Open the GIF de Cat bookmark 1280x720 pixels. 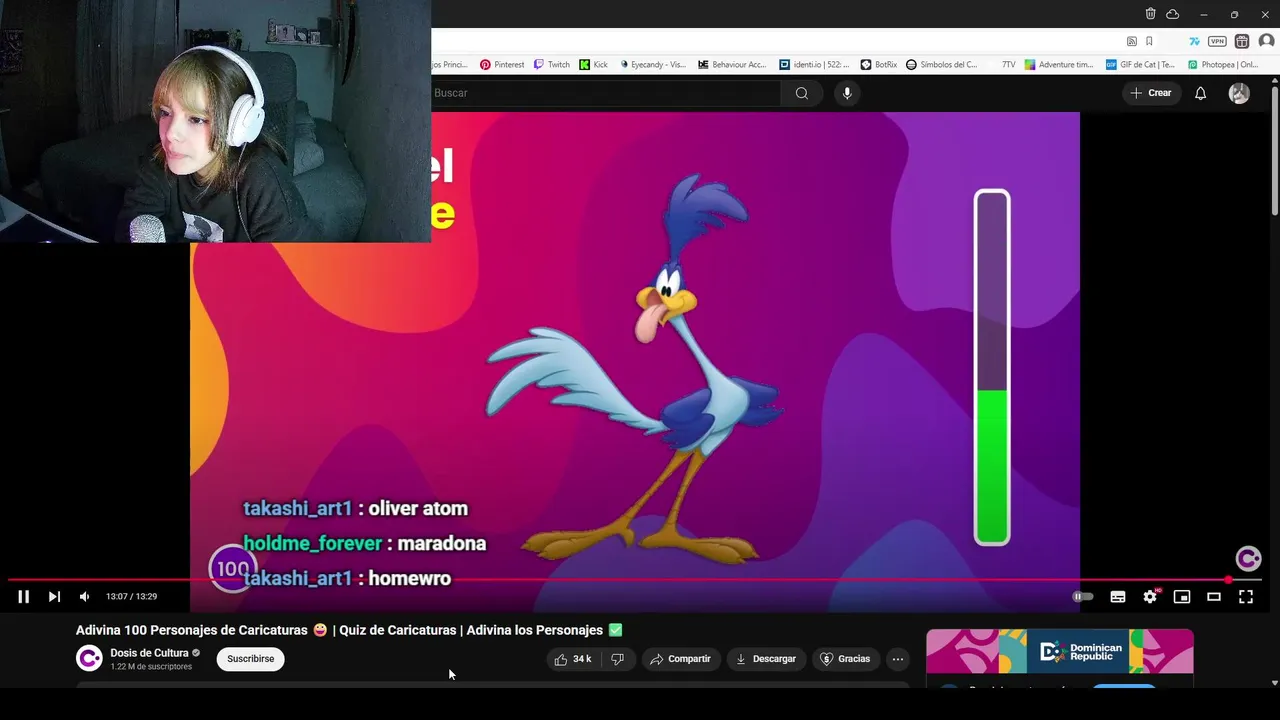click(x=1141, y=64)
